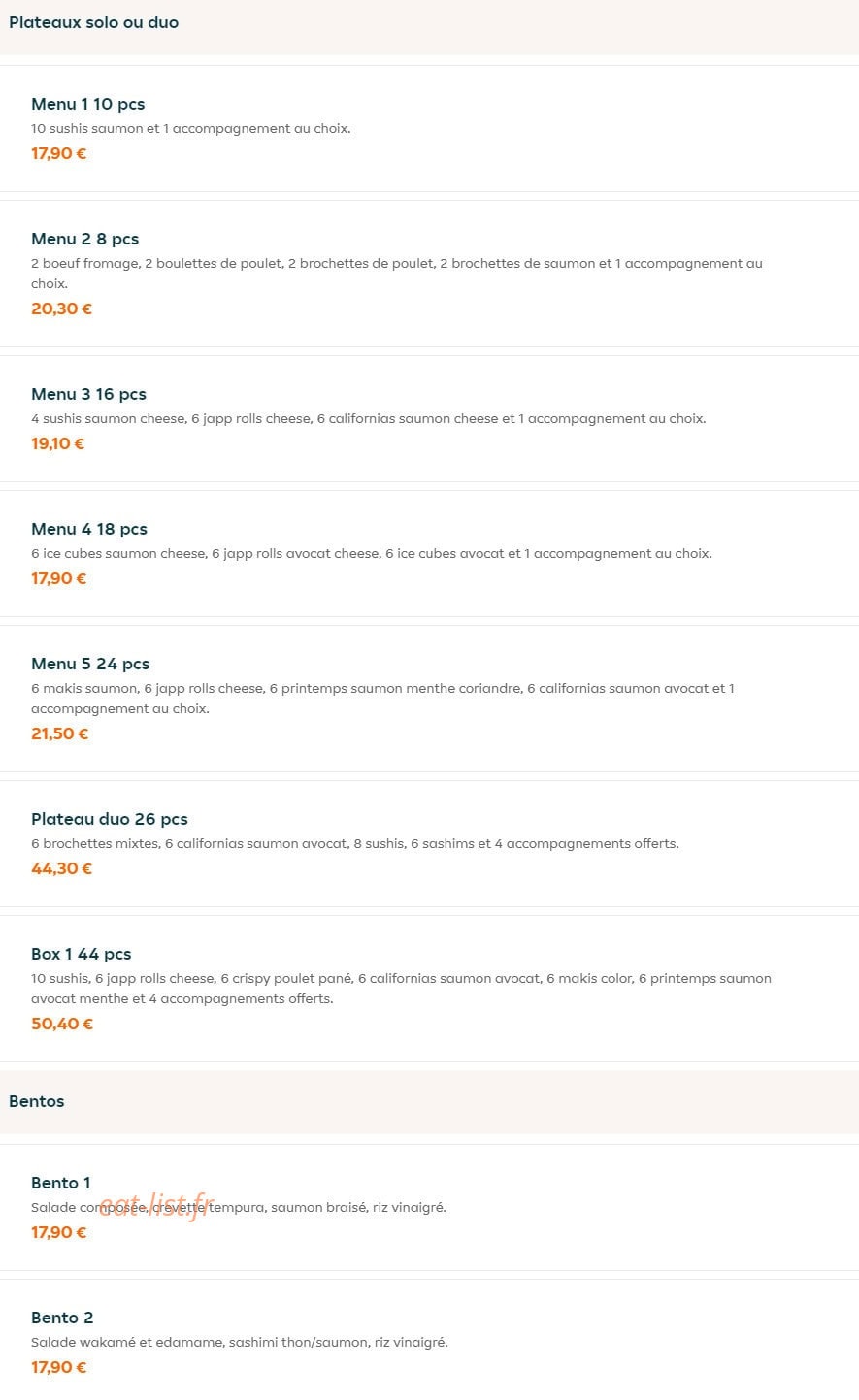Screen dimensions: 859x1400
Task: Click the Plateaux solo ou duo header
Action: coord(94,22)
